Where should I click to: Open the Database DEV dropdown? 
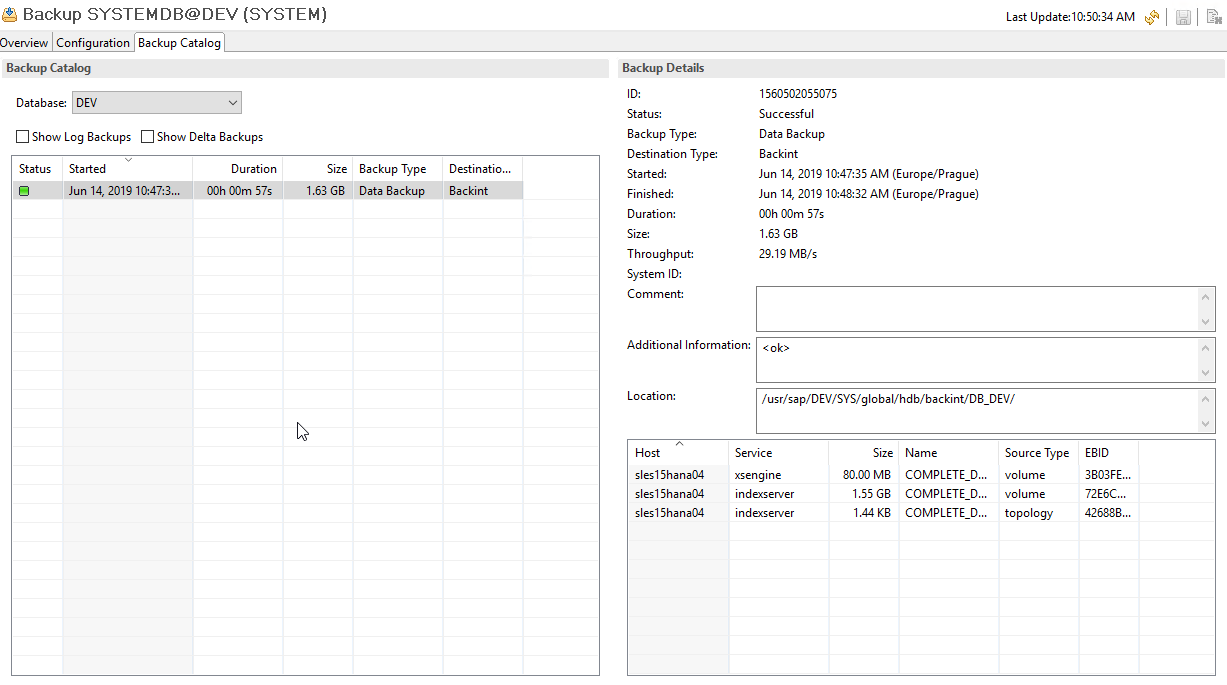[x=156, y=103]
